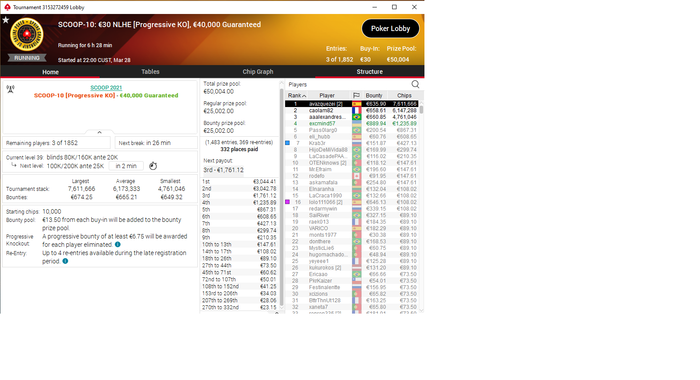Click the broadcast antenna icon
Screen dimensions: 700x380
tap(11, 89)
